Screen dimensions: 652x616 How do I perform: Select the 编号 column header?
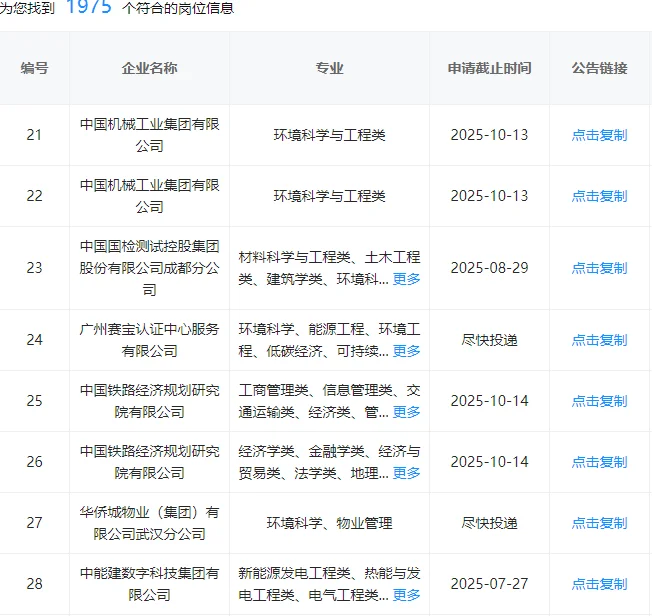coord(35,68)
